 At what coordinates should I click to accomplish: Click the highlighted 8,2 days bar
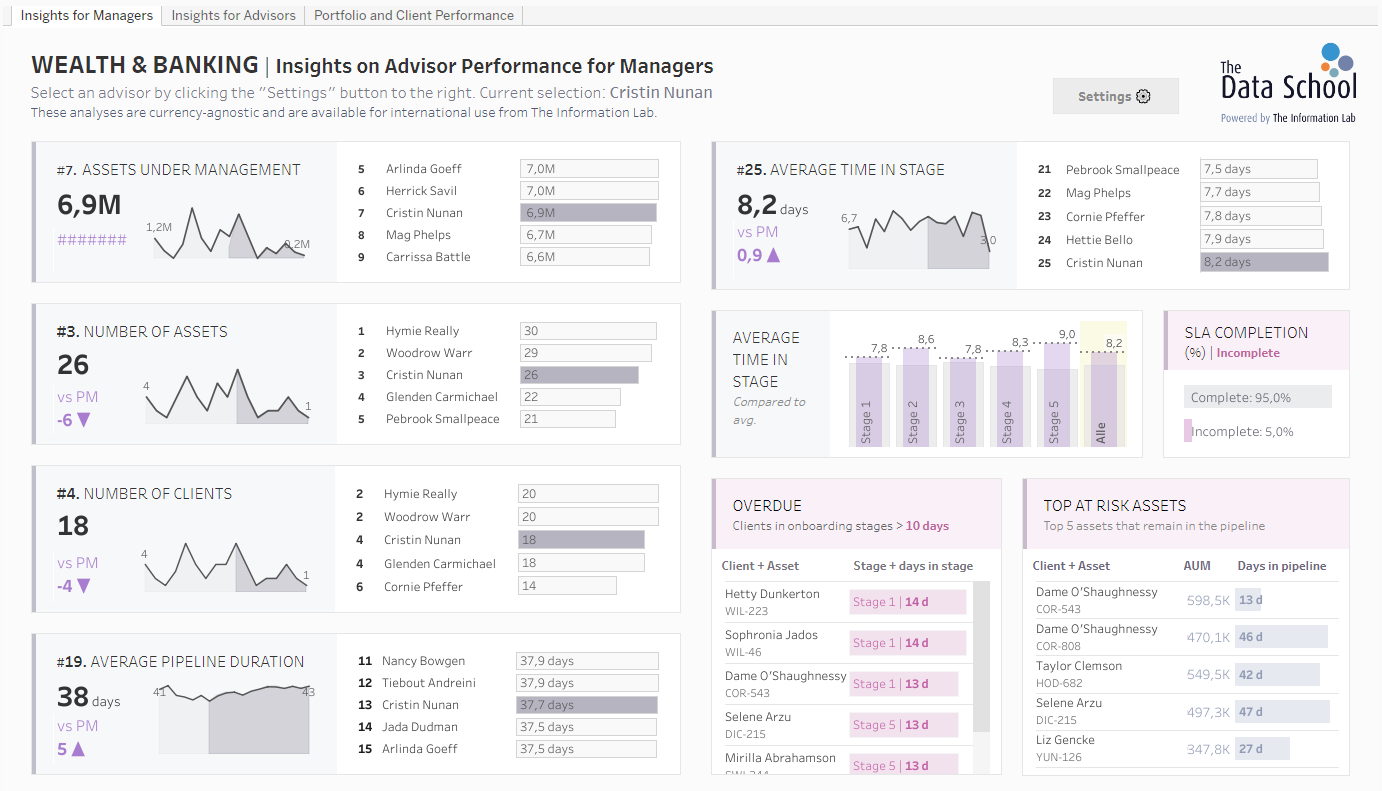pos(1264,262)
